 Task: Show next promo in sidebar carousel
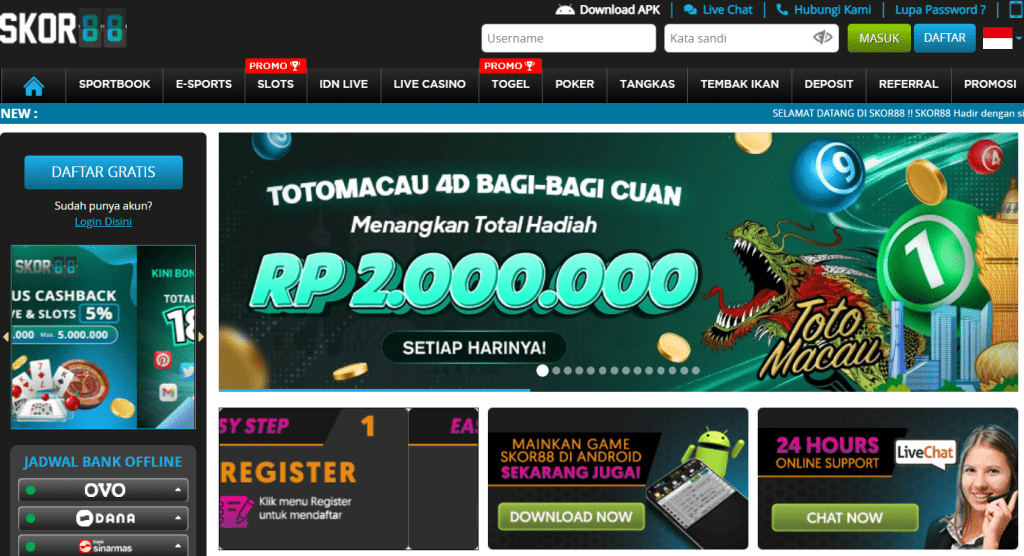point(201,337)
